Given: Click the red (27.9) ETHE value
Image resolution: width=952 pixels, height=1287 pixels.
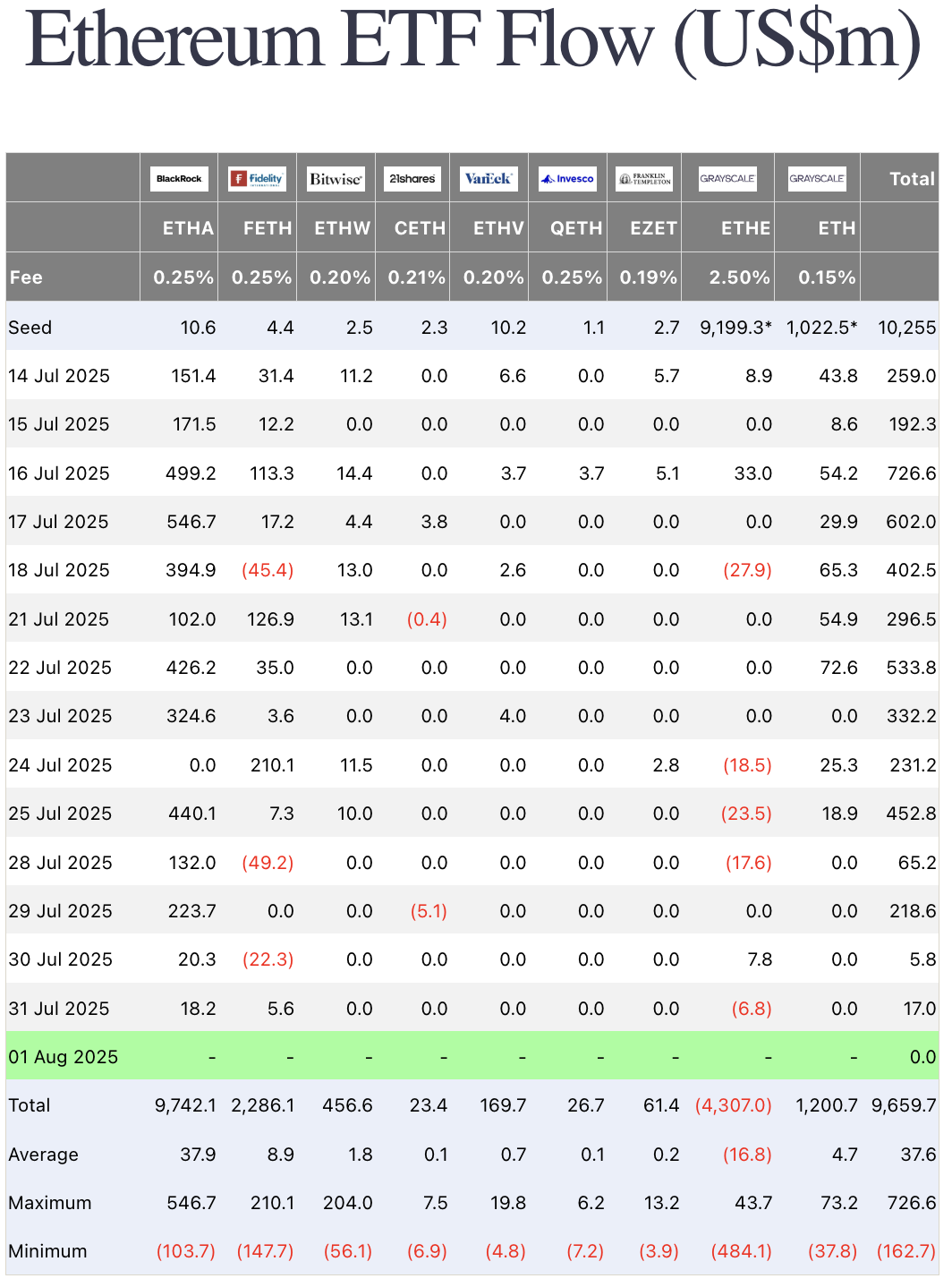Looking at the screenshot, I should (x=747, y=570).
